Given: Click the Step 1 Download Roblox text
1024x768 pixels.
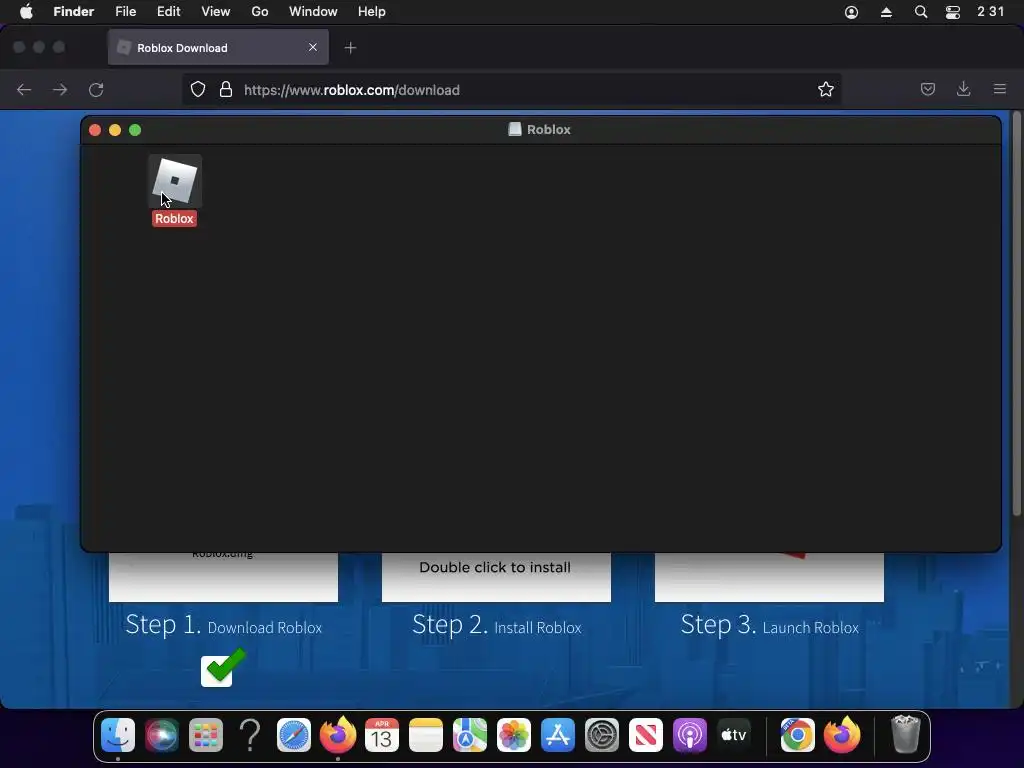Looking at the screenshot, I should [223, 625].
